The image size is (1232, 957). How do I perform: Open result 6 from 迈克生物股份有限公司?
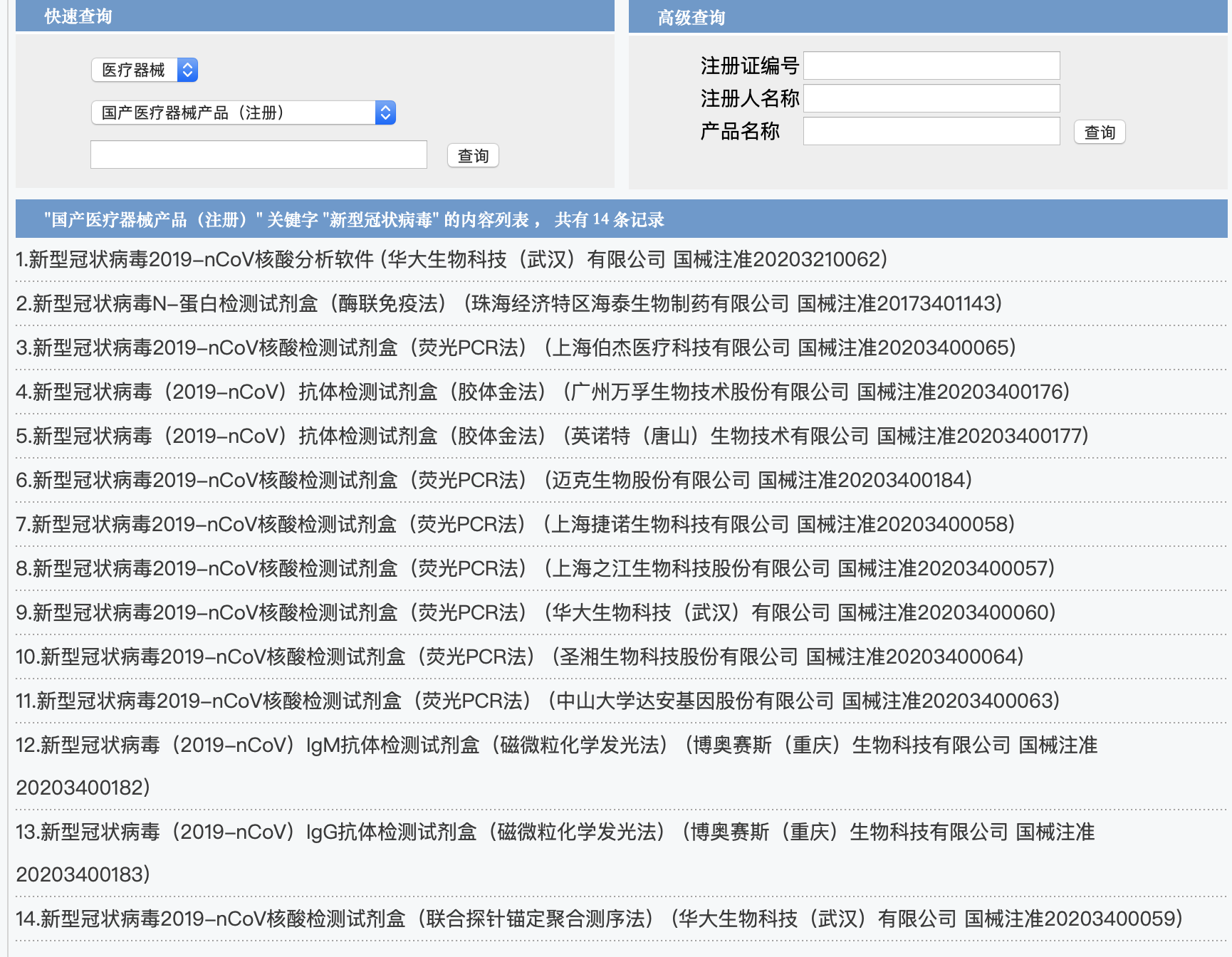(x=494, y=480)
